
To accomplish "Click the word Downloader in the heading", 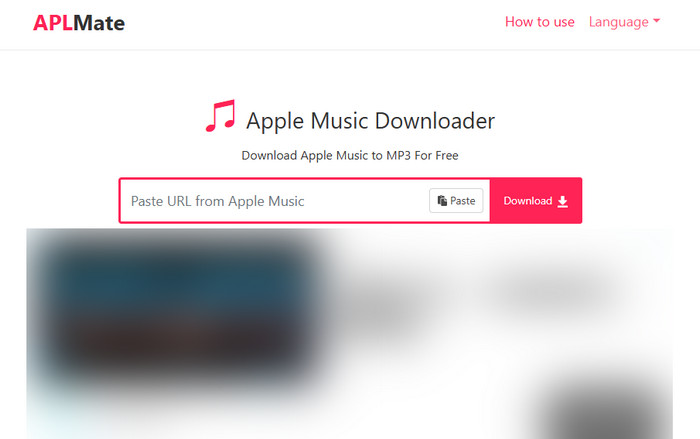I will point(435,121).
